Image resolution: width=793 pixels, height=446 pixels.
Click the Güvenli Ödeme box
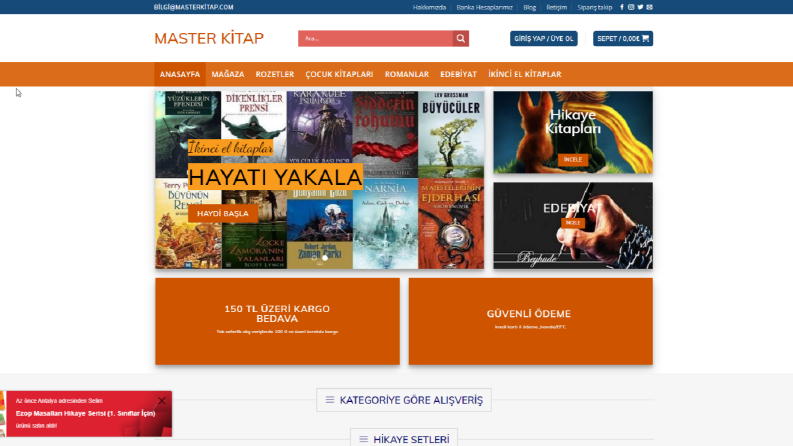[531, 321]
